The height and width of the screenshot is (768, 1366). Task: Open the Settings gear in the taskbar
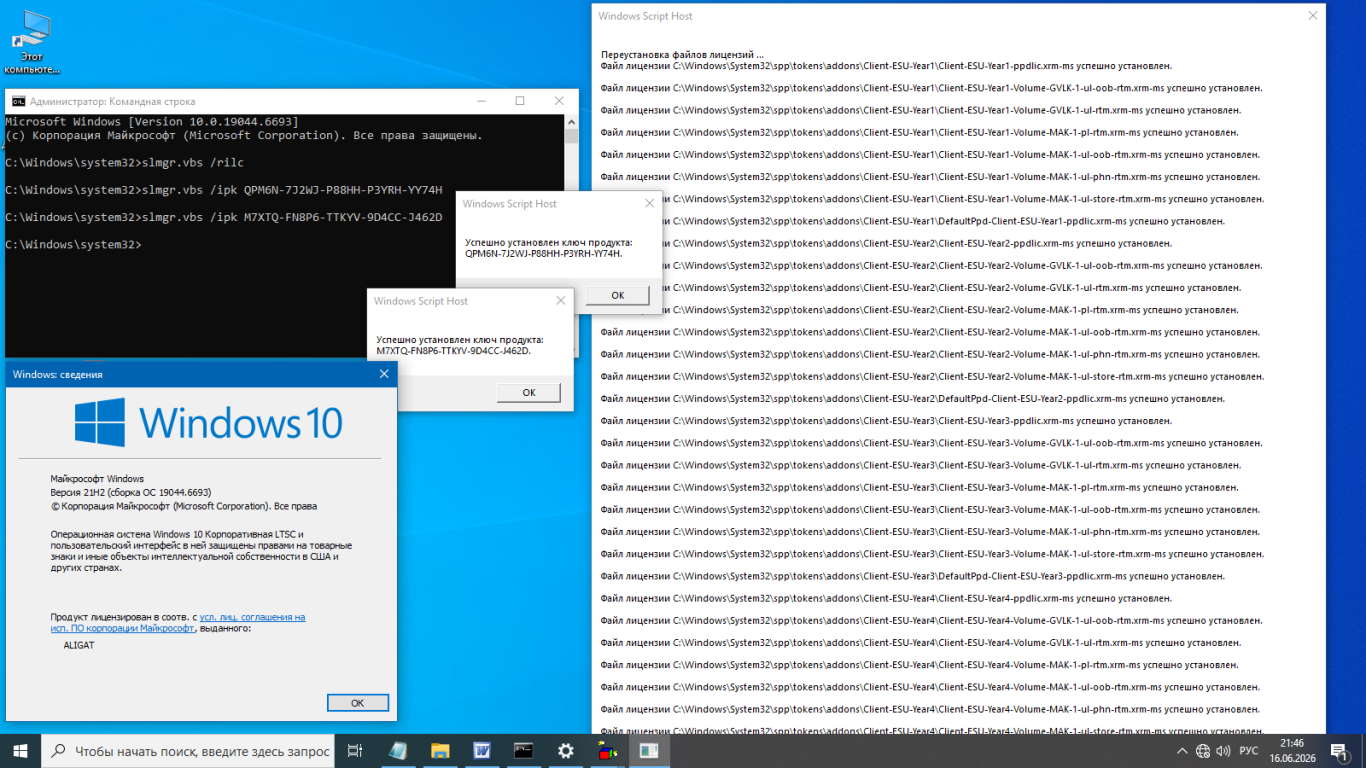565,751
